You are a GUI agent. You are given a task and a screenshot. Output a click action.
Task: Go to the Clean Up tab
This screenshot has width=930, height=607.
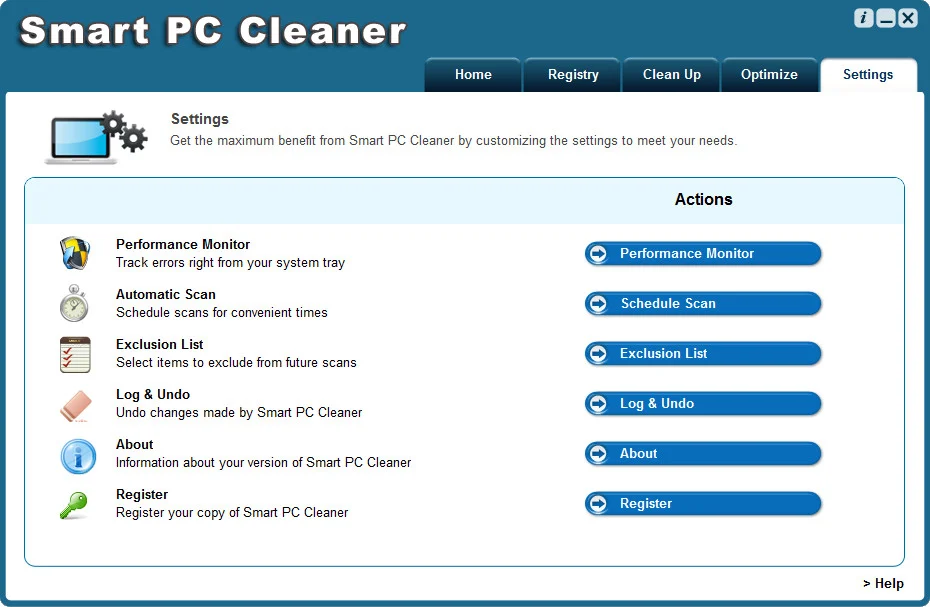tap(671, 75)
